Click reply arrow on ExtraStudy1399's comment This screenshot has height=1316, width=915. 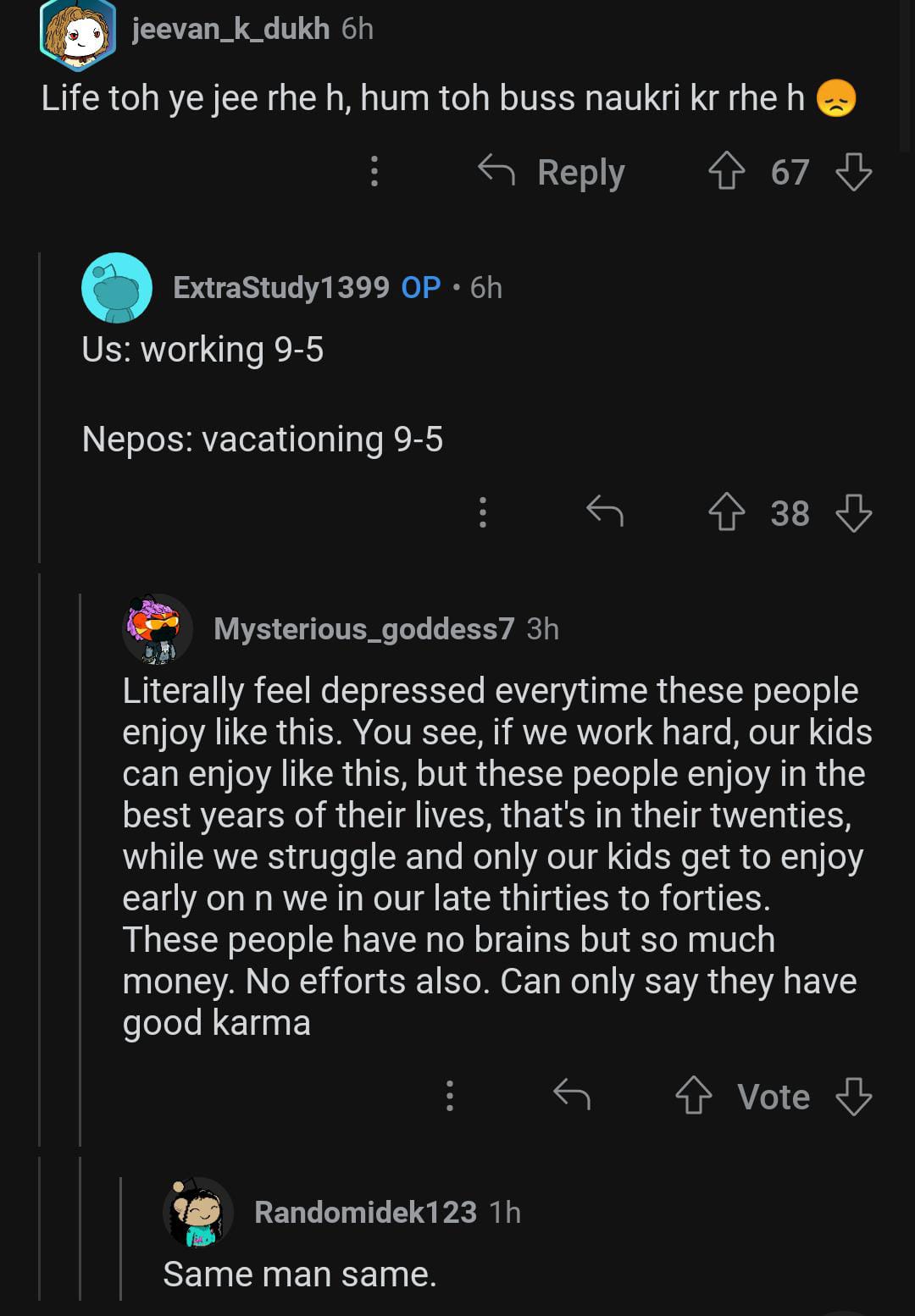605,511
